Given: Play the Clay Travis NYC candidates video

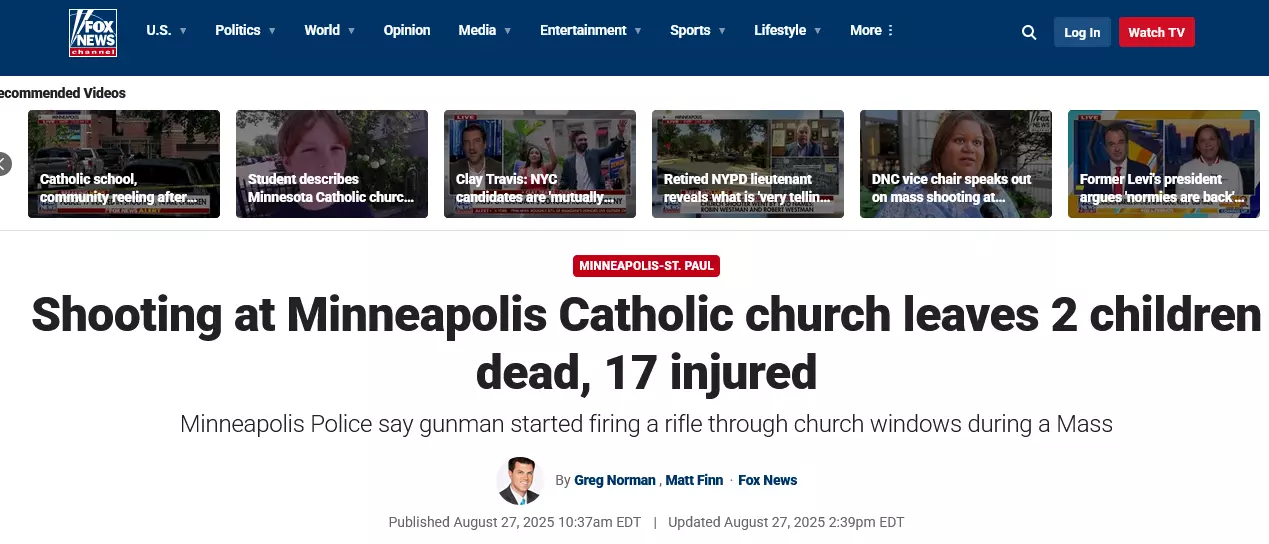Looking at the screenshot, I should tap(540, 164).
